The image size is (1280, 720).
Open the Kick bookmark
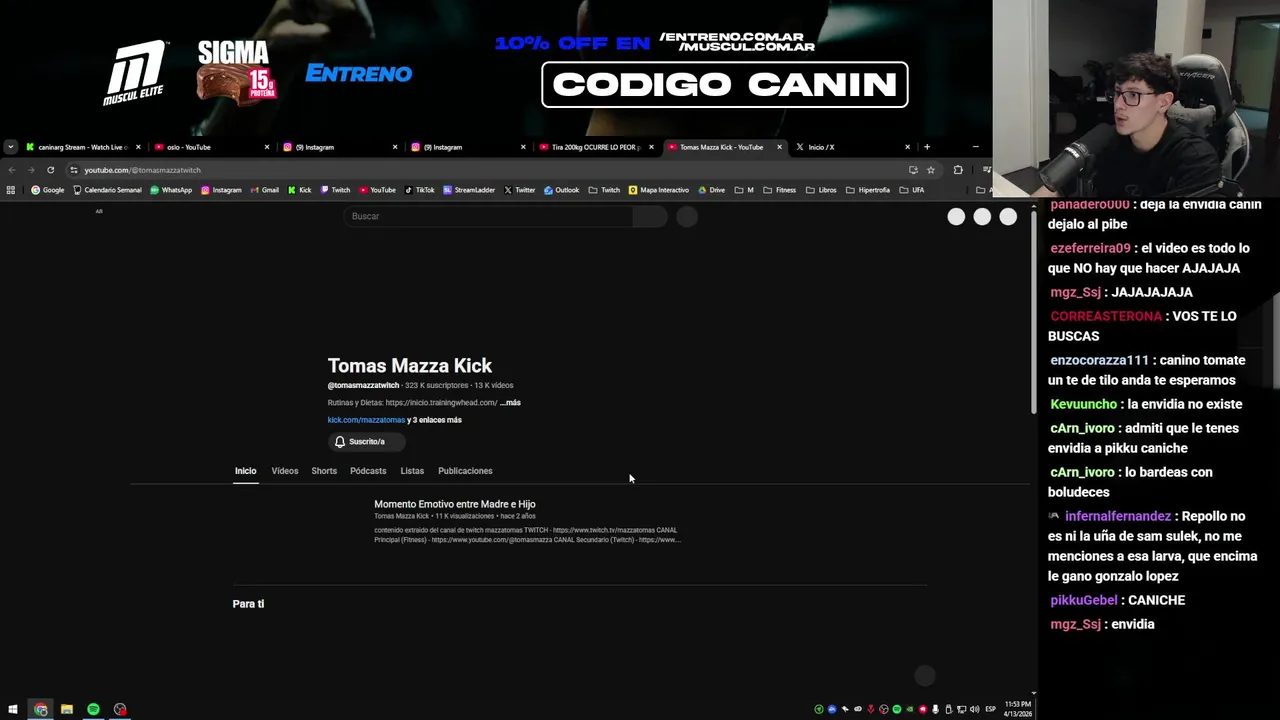tap(300, 190)
